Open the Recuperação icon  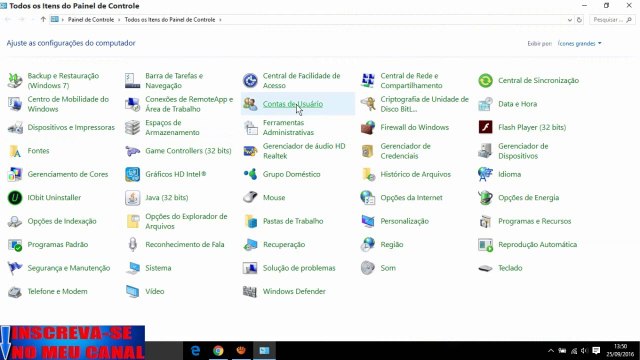pos(250,244)
